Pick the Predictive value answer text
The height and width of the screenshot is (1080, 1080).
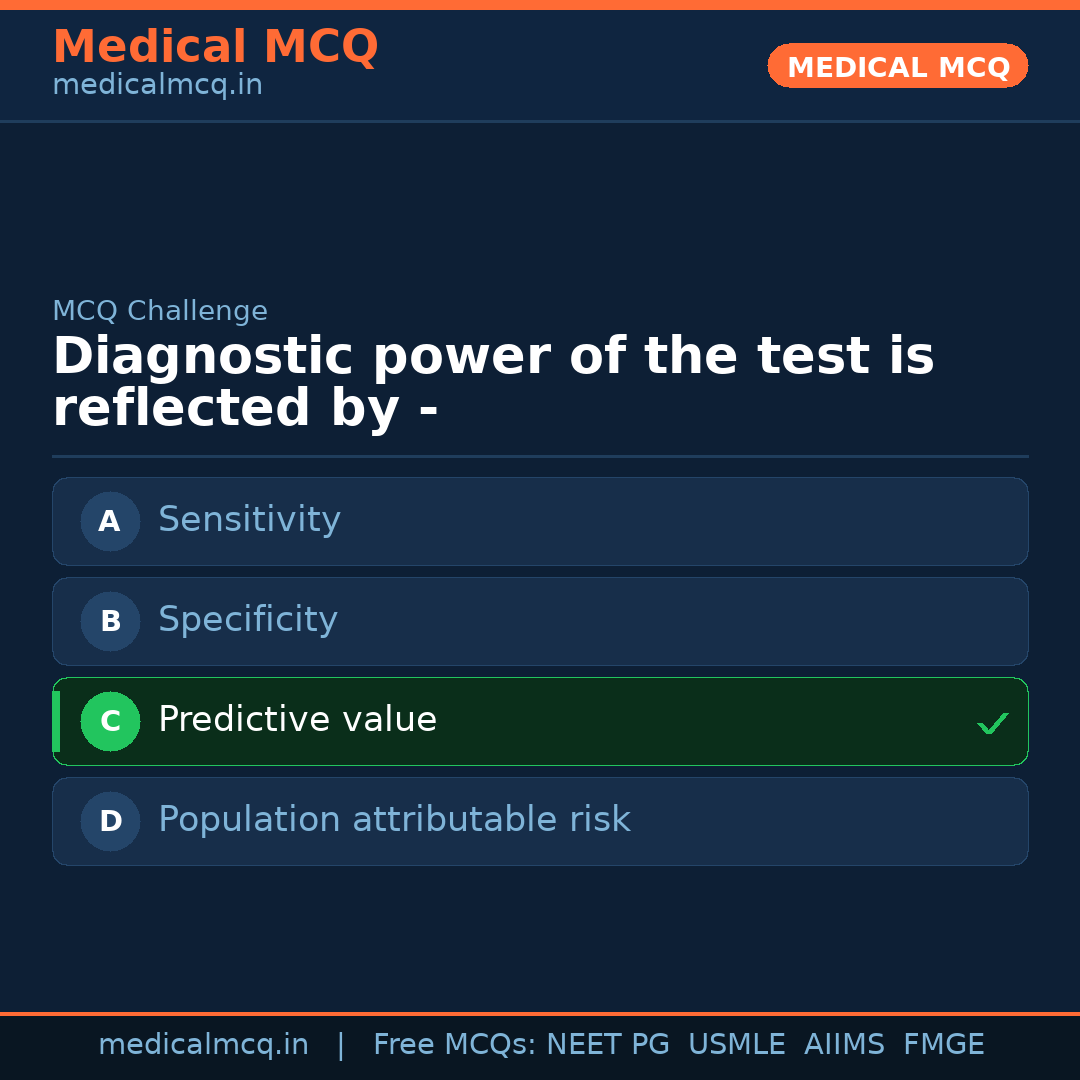coord(297,720)
